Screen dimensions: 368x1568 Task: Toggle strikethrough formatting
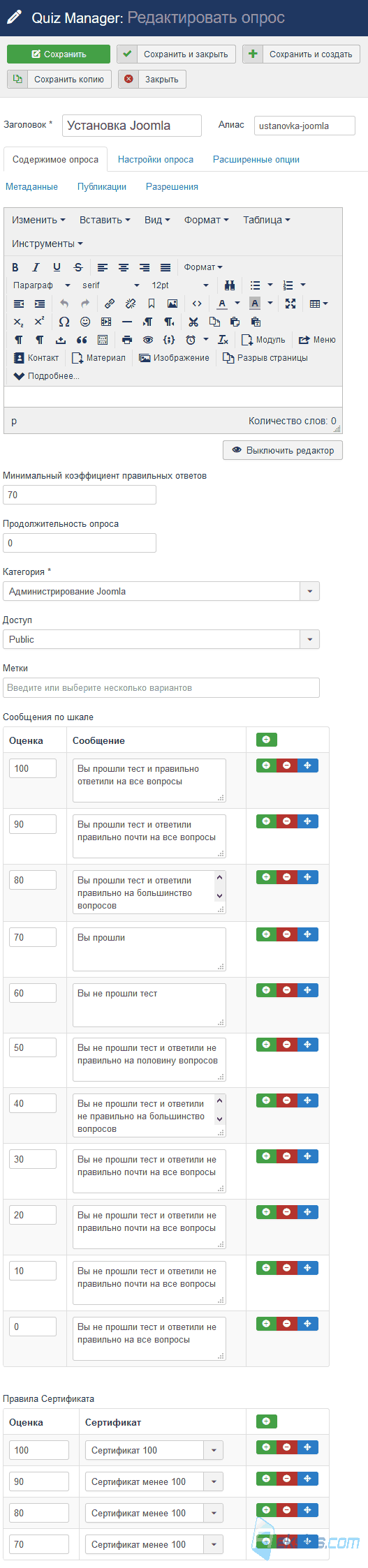(x=78, y=267)
